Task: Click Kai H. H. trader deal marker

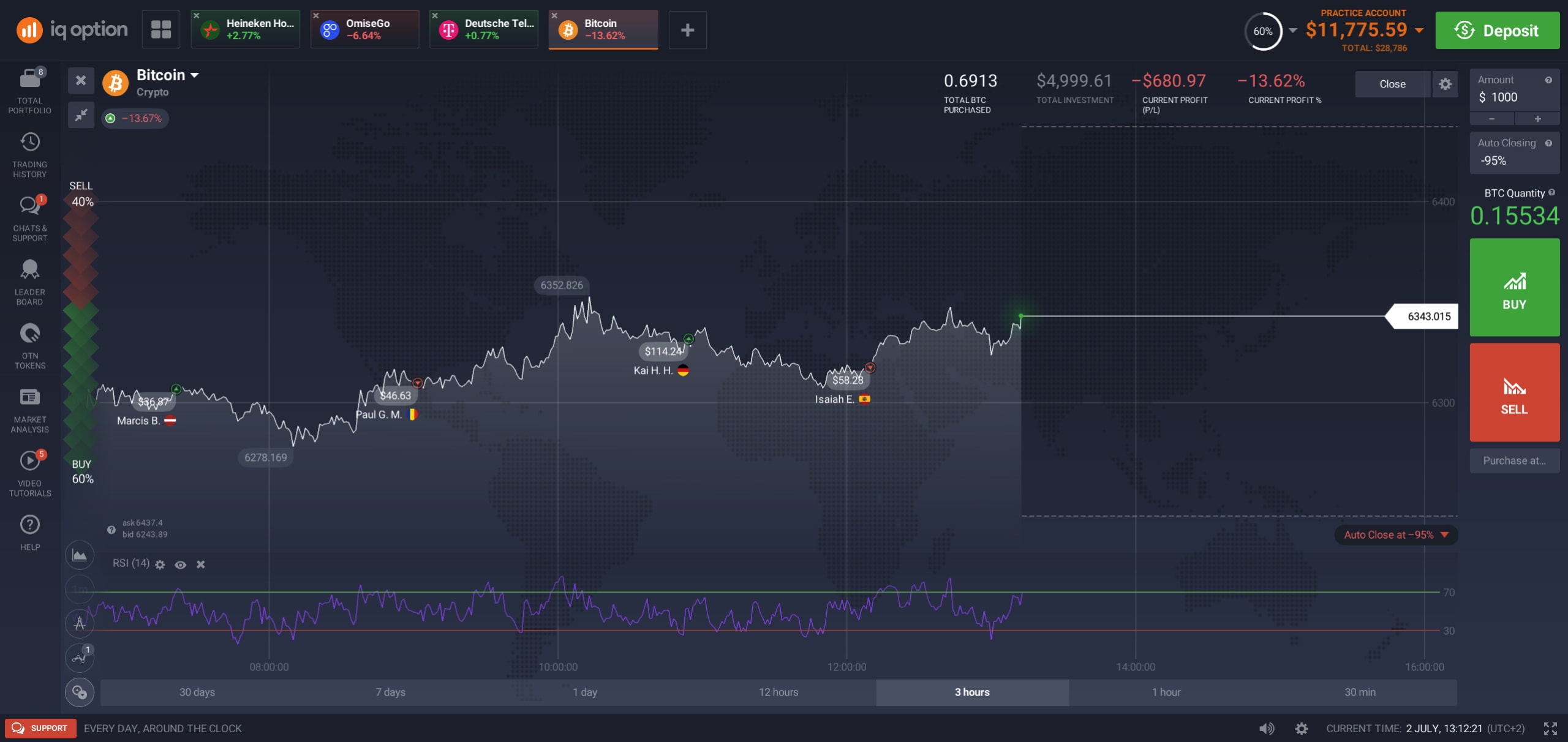Action: coord(688,339)
